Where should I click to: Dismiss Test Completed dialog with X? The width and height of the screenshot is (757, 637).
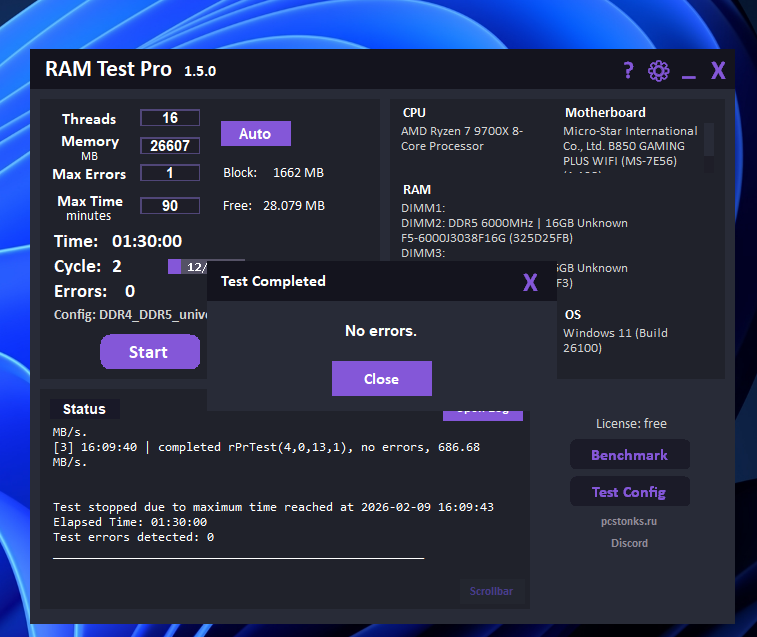[530, 282]
